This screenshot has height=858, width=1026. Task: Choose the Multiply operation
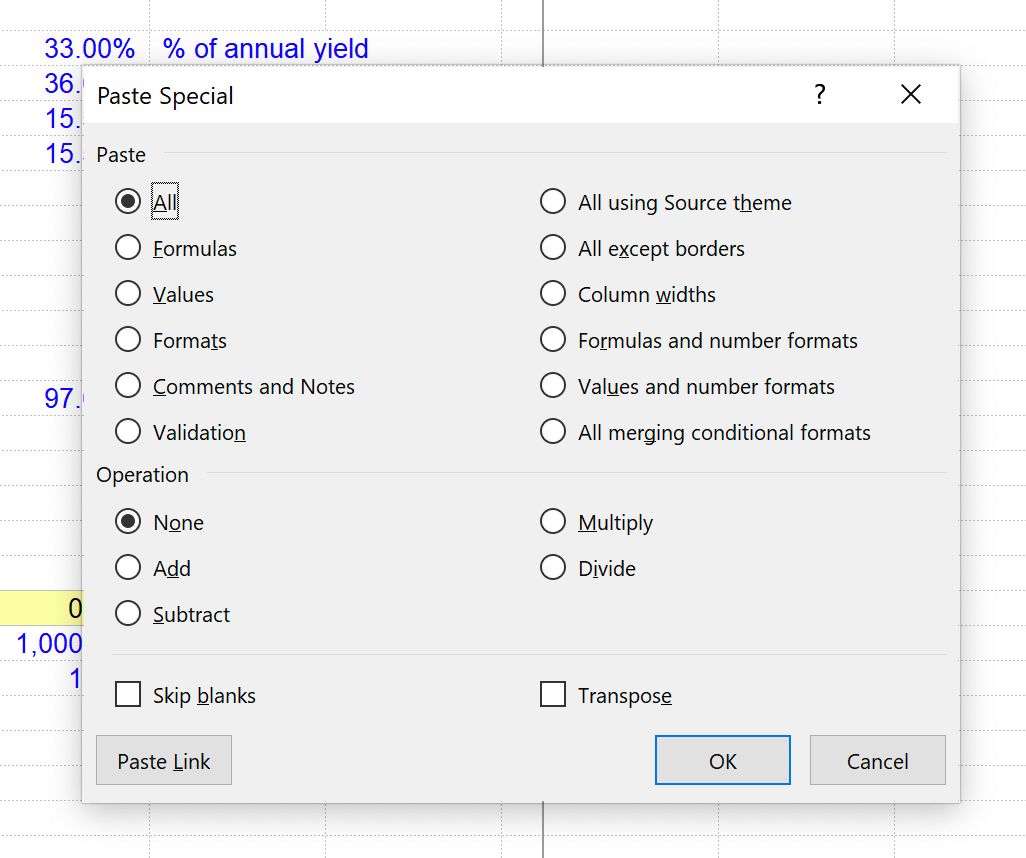click(553, 522)
